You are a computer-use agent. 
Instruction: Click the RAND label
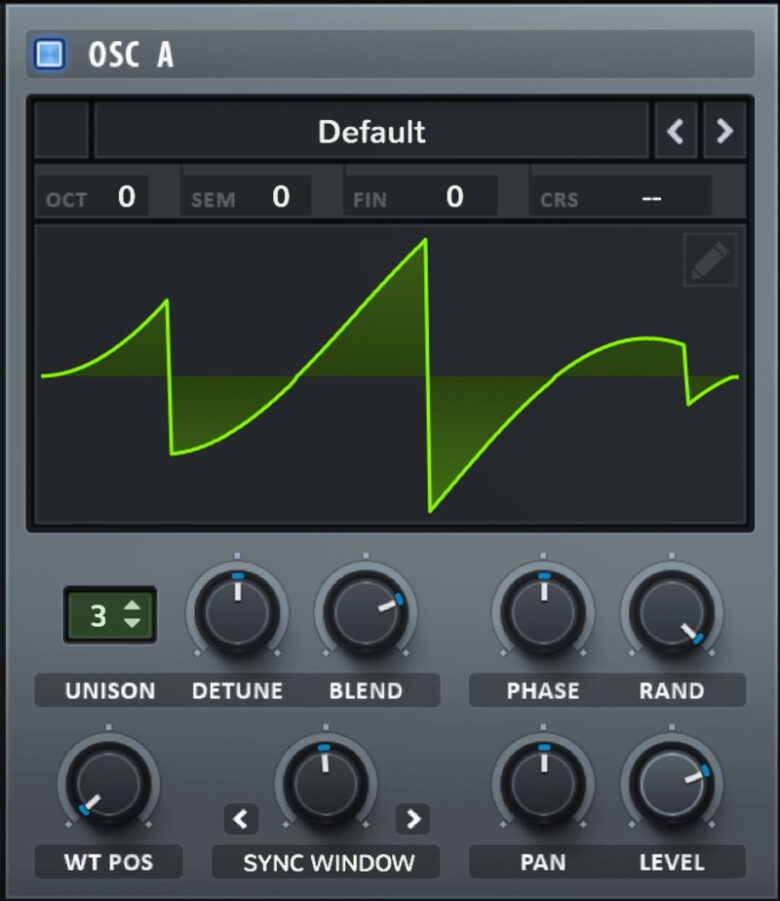coord(672,691)
